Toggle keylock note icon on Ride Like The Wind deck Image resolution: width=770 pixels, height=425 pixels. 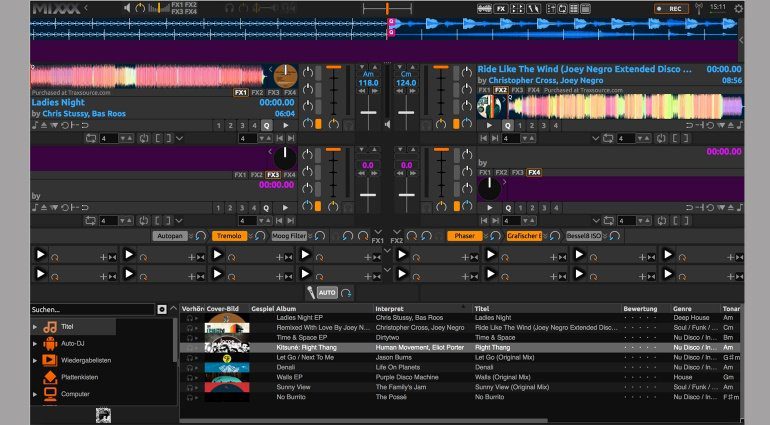[x=740, y=125]
